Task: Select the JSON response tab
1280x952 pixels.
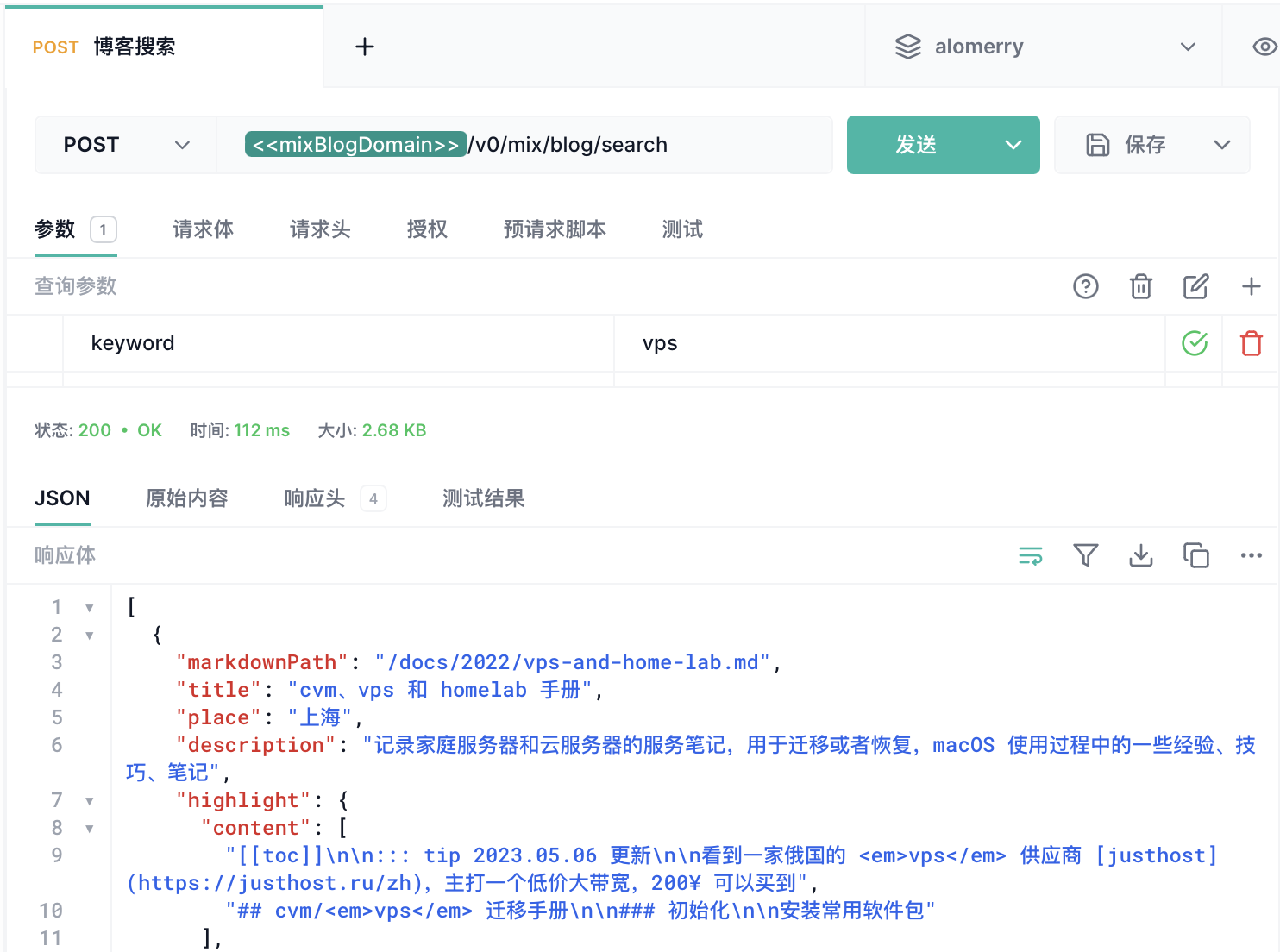Action: coord(62,498)
